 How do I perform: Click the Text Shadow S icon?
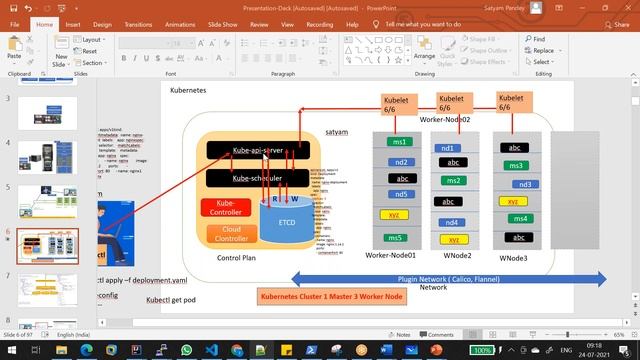(x=158, y=58)
